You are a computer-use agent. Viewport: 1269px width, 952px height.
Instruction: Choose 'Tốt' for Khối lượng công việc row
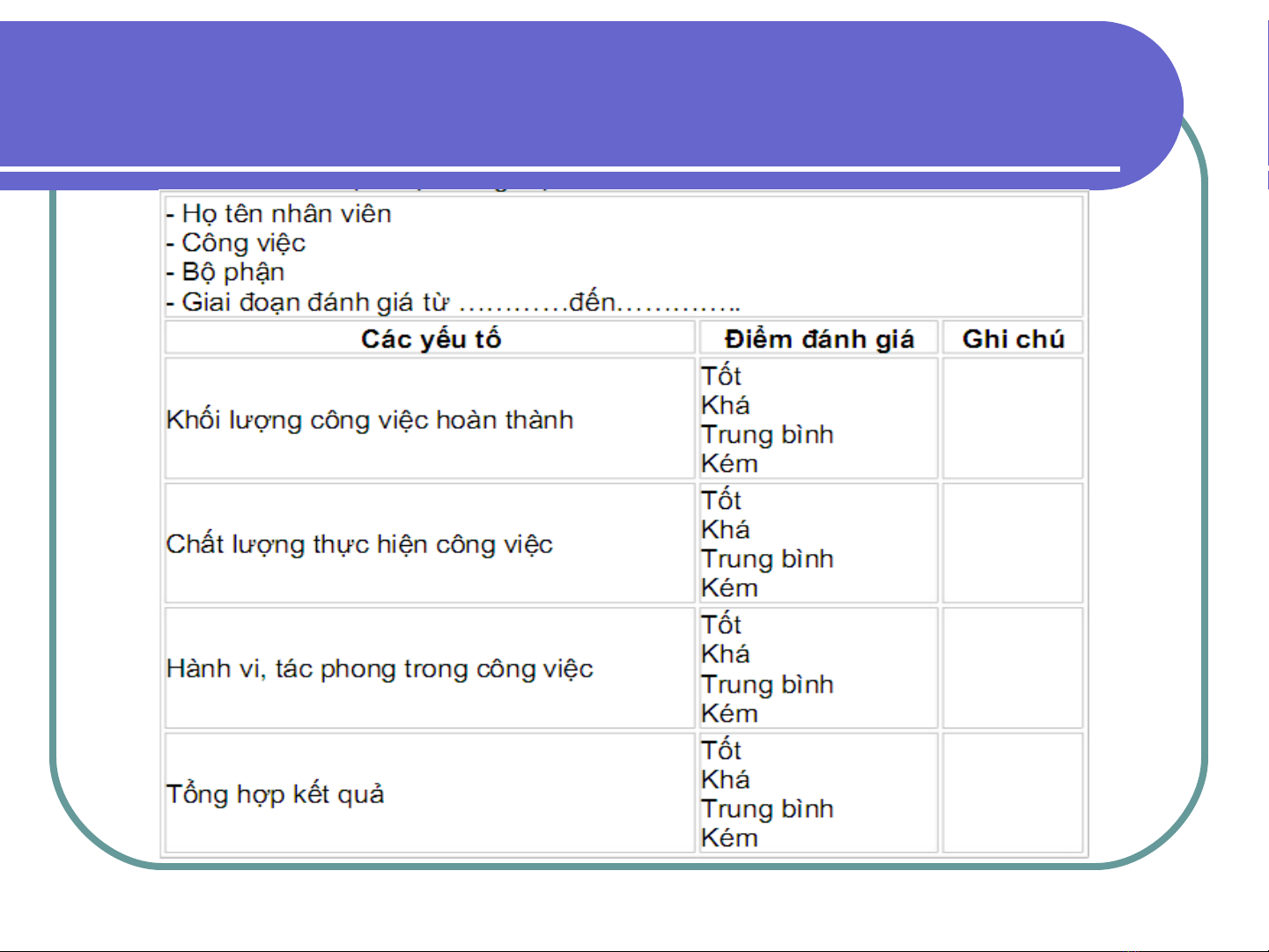[721, 376]
